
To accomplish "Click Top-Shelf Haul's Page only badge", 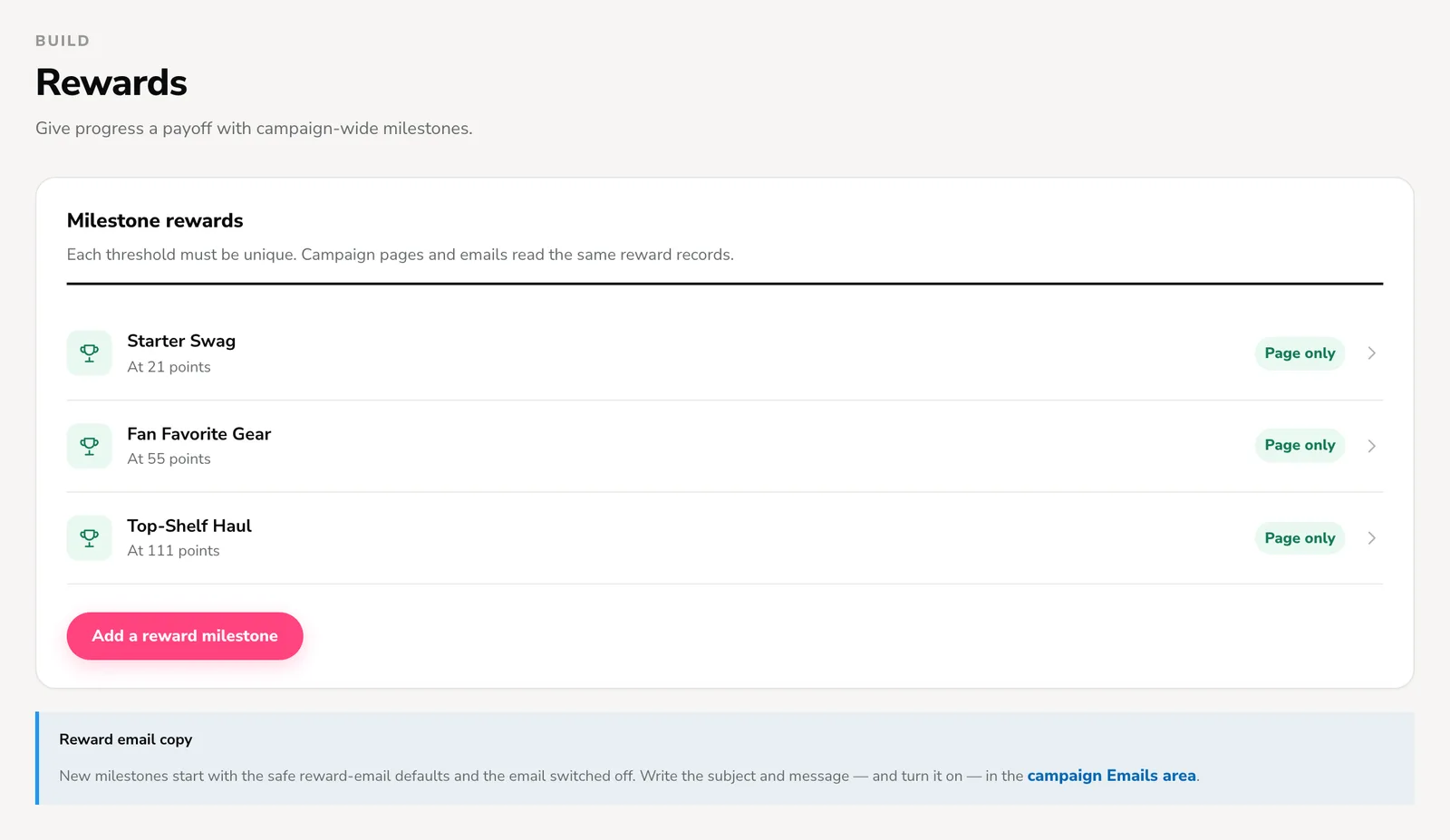I will (1300, 538).
